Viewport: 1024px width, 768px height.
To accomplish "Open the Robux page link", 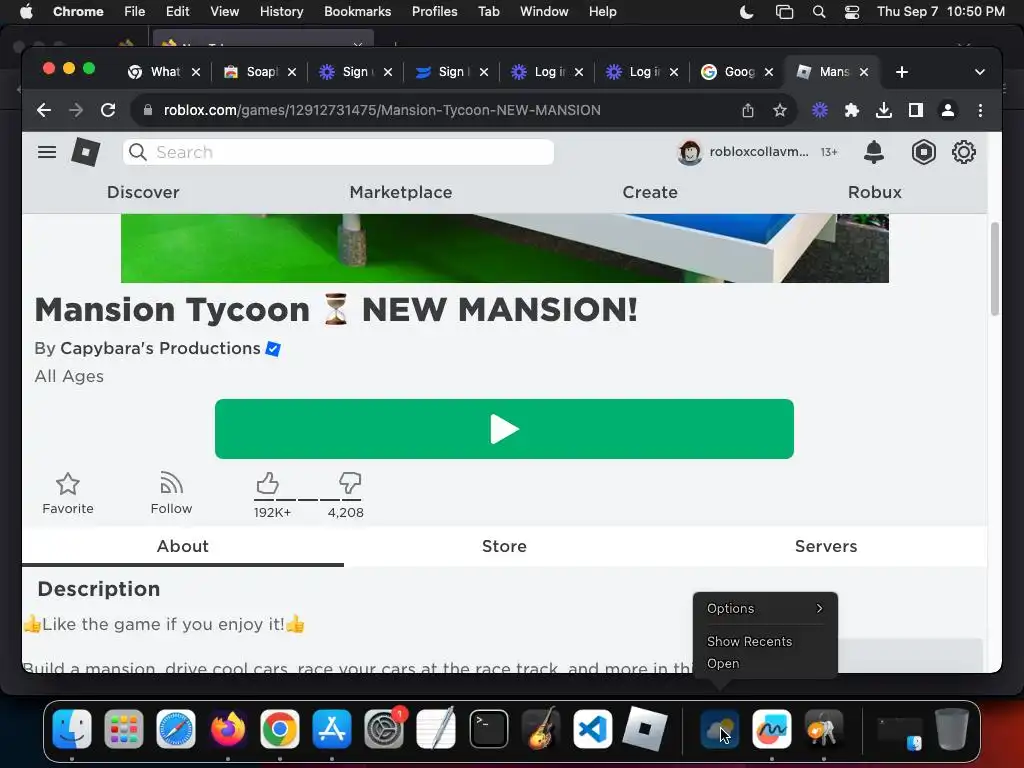I will (874, 192).
